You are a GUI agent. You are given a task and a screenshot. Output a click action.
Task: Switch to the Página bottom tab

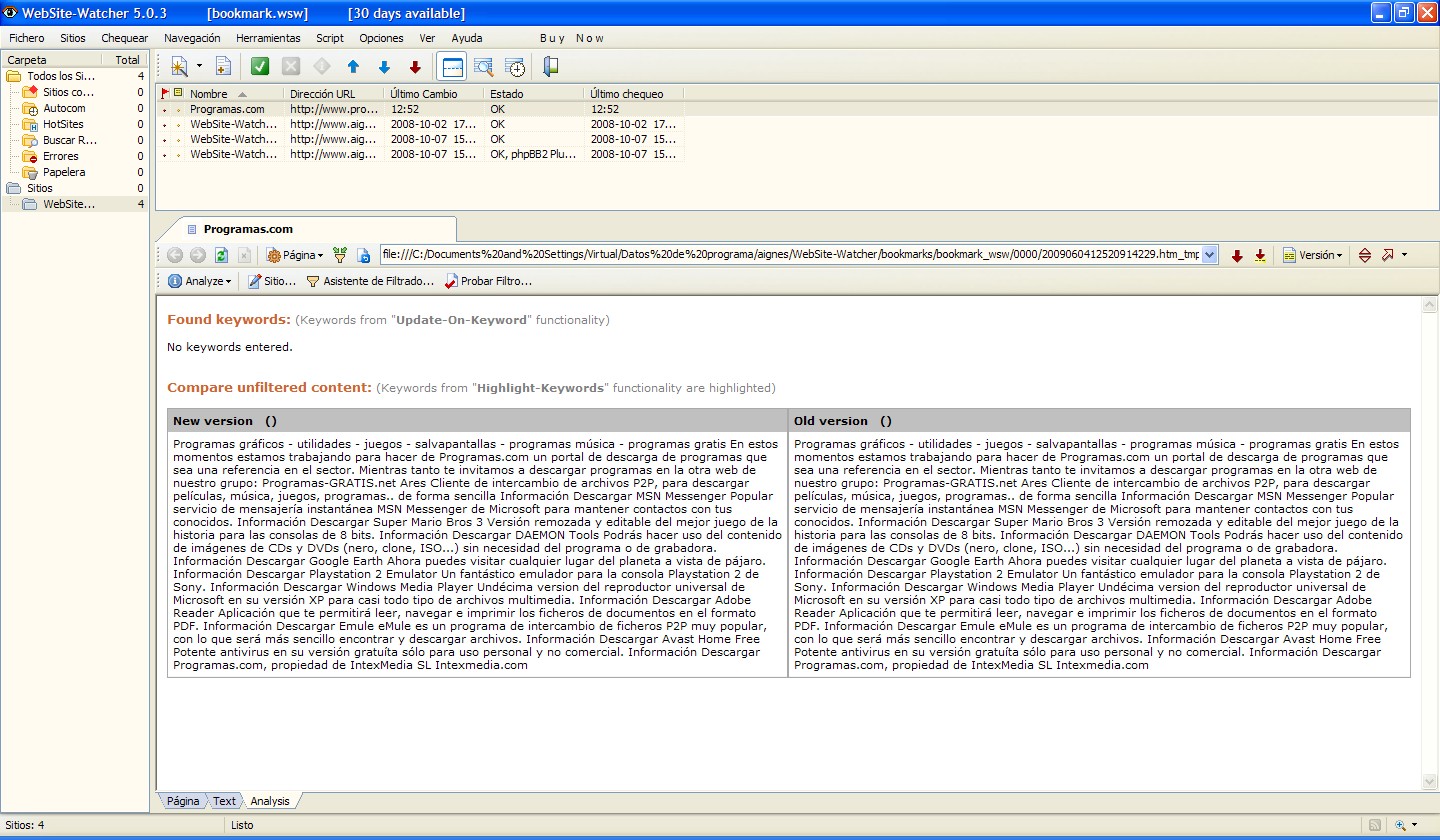[x=183, y=801]
